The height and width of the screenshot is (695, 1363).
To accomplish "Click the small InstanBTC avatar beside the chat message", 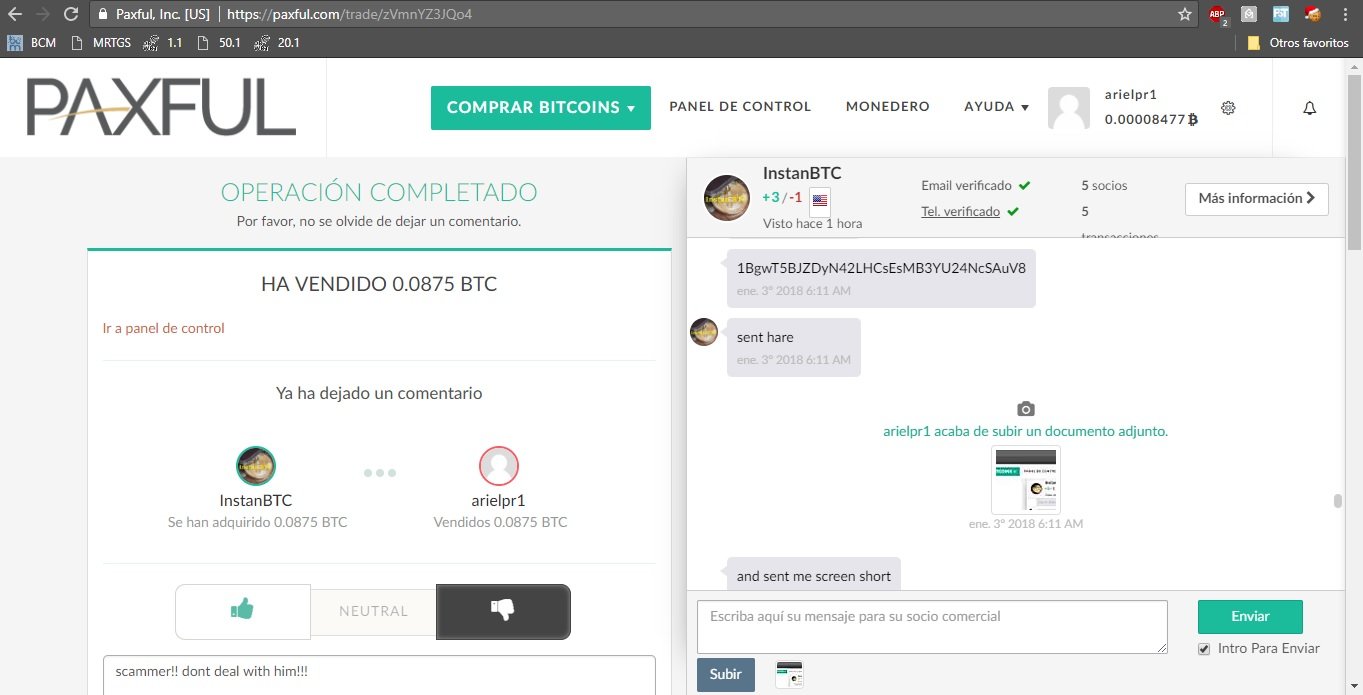I will [x=704, y=332].
